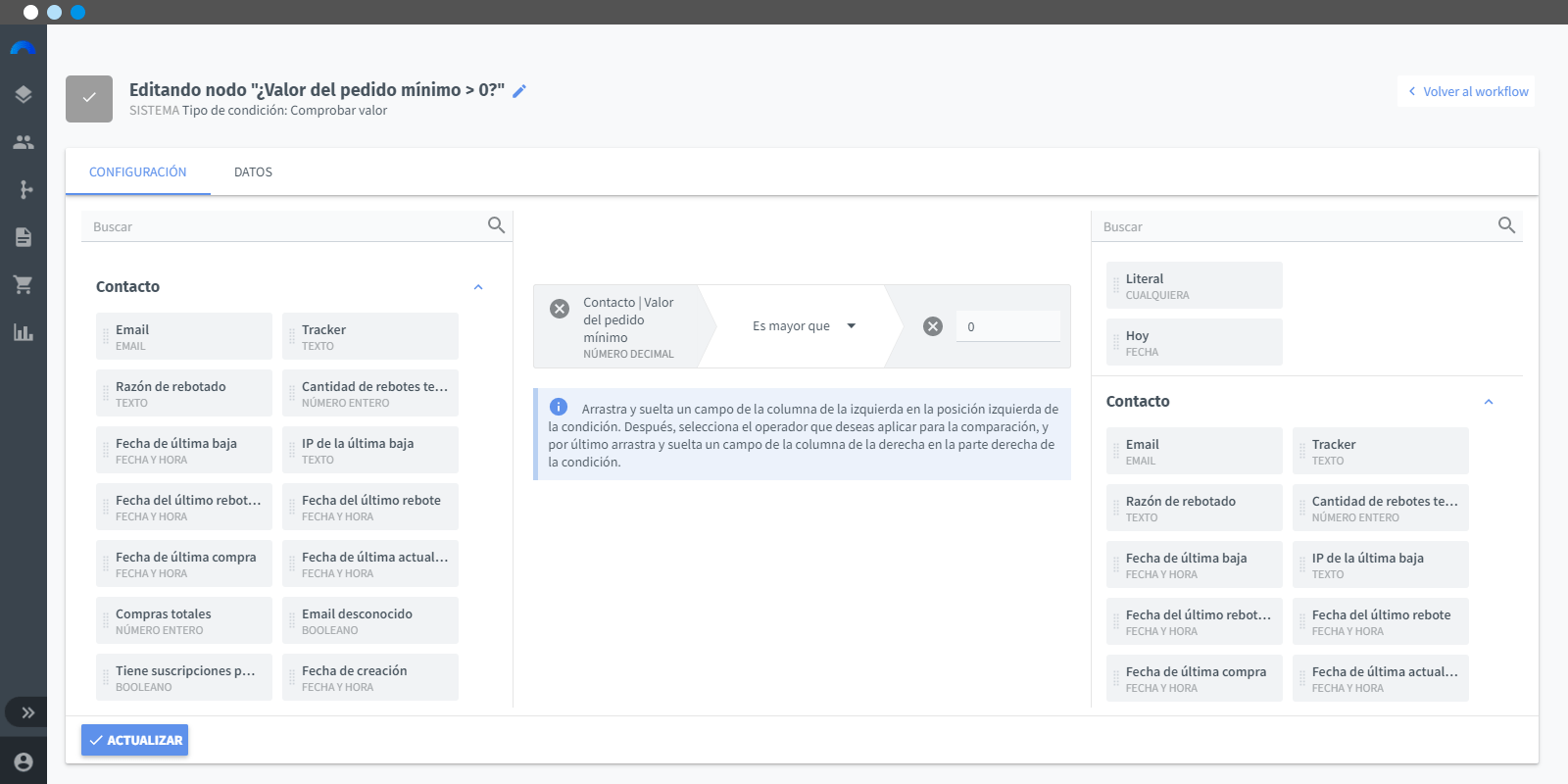
Task: Click the gray checkmark node icon
Action: coord(89,99)
